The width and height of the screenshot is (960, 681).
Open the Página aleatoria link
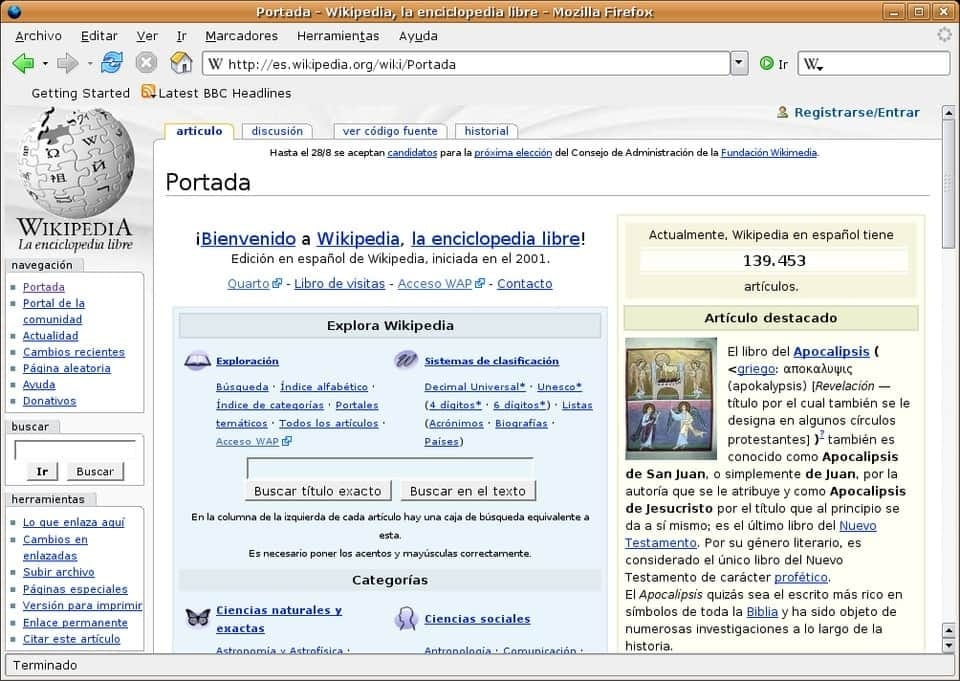67,368
